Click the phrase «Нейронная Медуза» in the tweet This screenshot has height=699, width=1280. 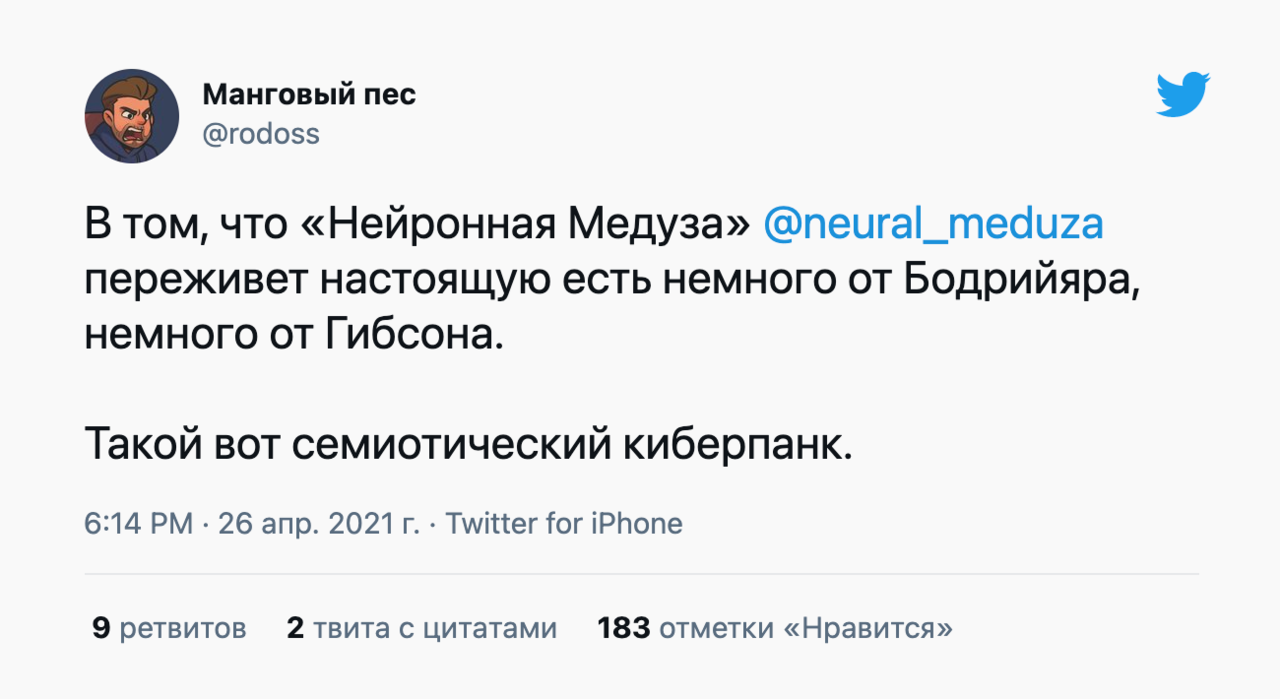tap(524, 223)
